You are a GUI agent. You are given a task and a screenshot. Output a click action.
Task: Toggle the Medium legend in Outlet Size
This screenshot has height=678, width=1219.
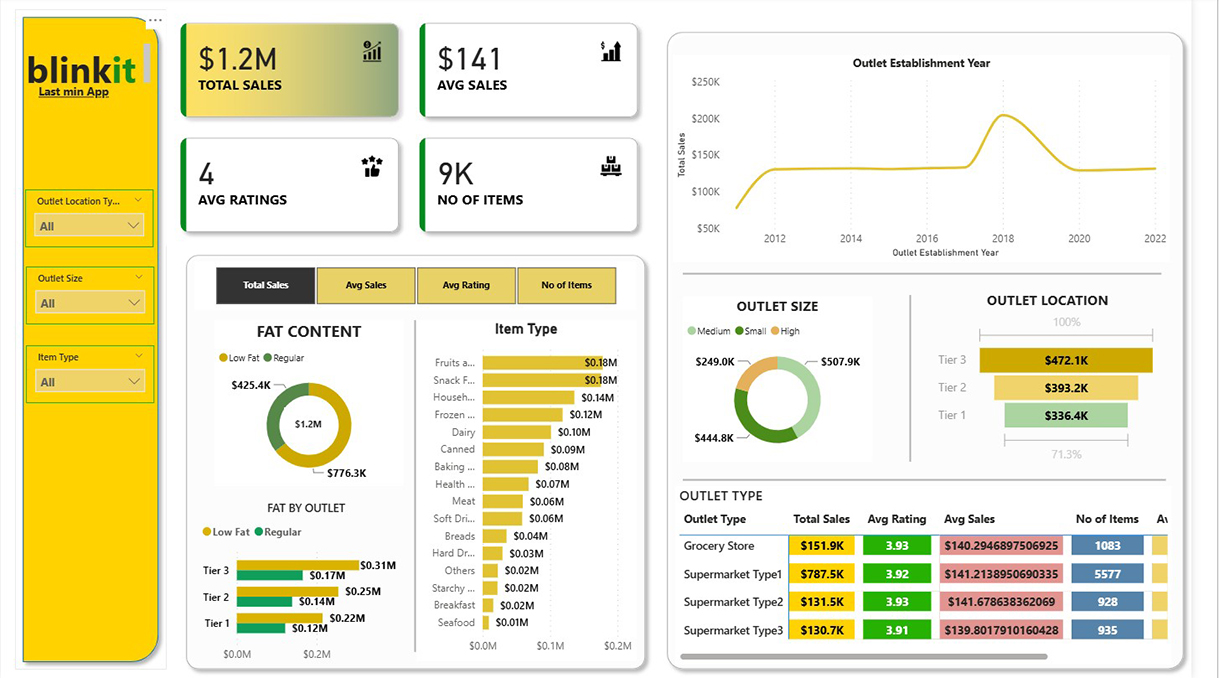pyautogui.click(x=709, y=331)
